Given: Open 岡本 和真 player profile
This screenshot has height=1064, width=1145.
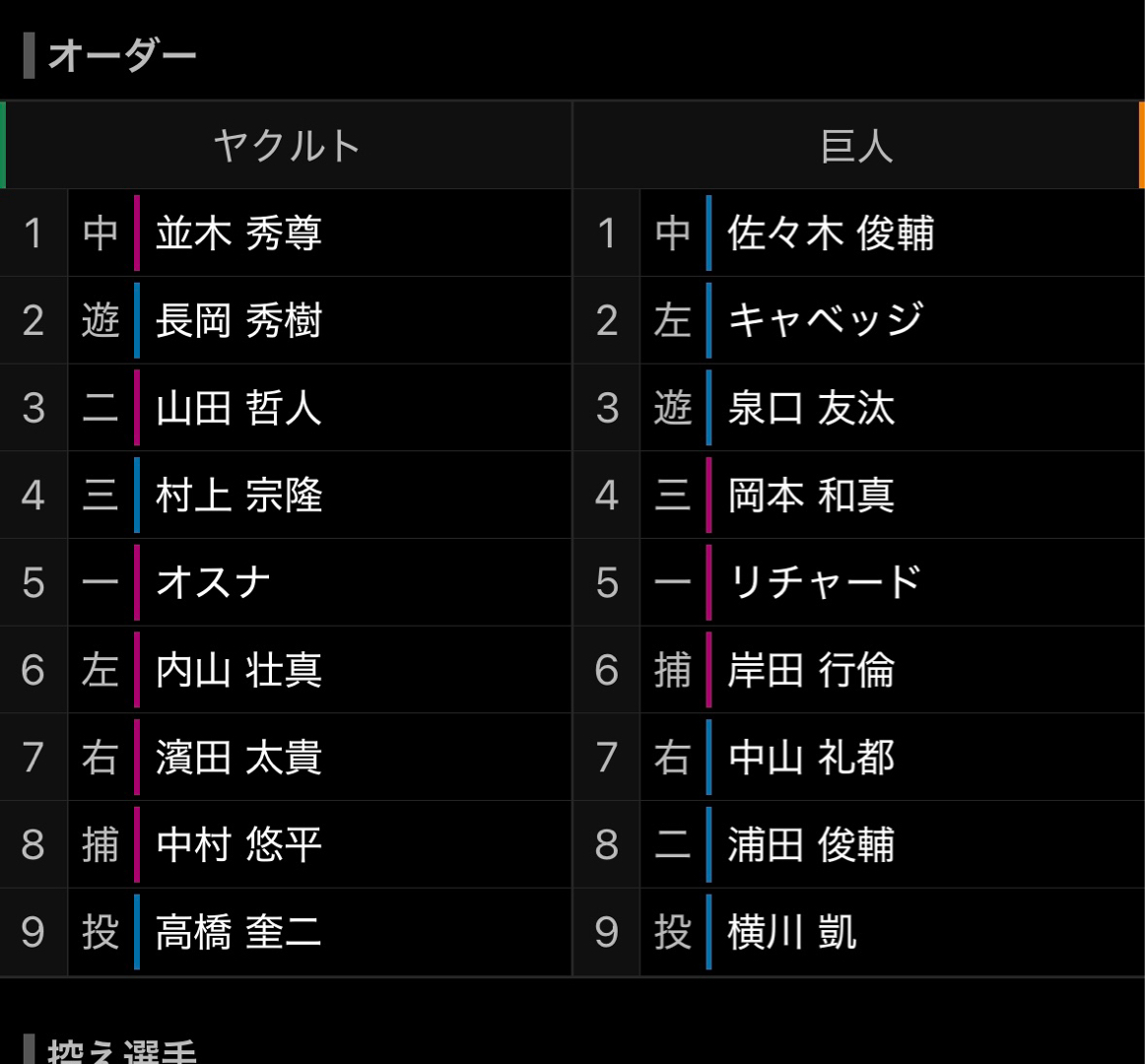Looking at the screenshot, I should pos(811,496).
